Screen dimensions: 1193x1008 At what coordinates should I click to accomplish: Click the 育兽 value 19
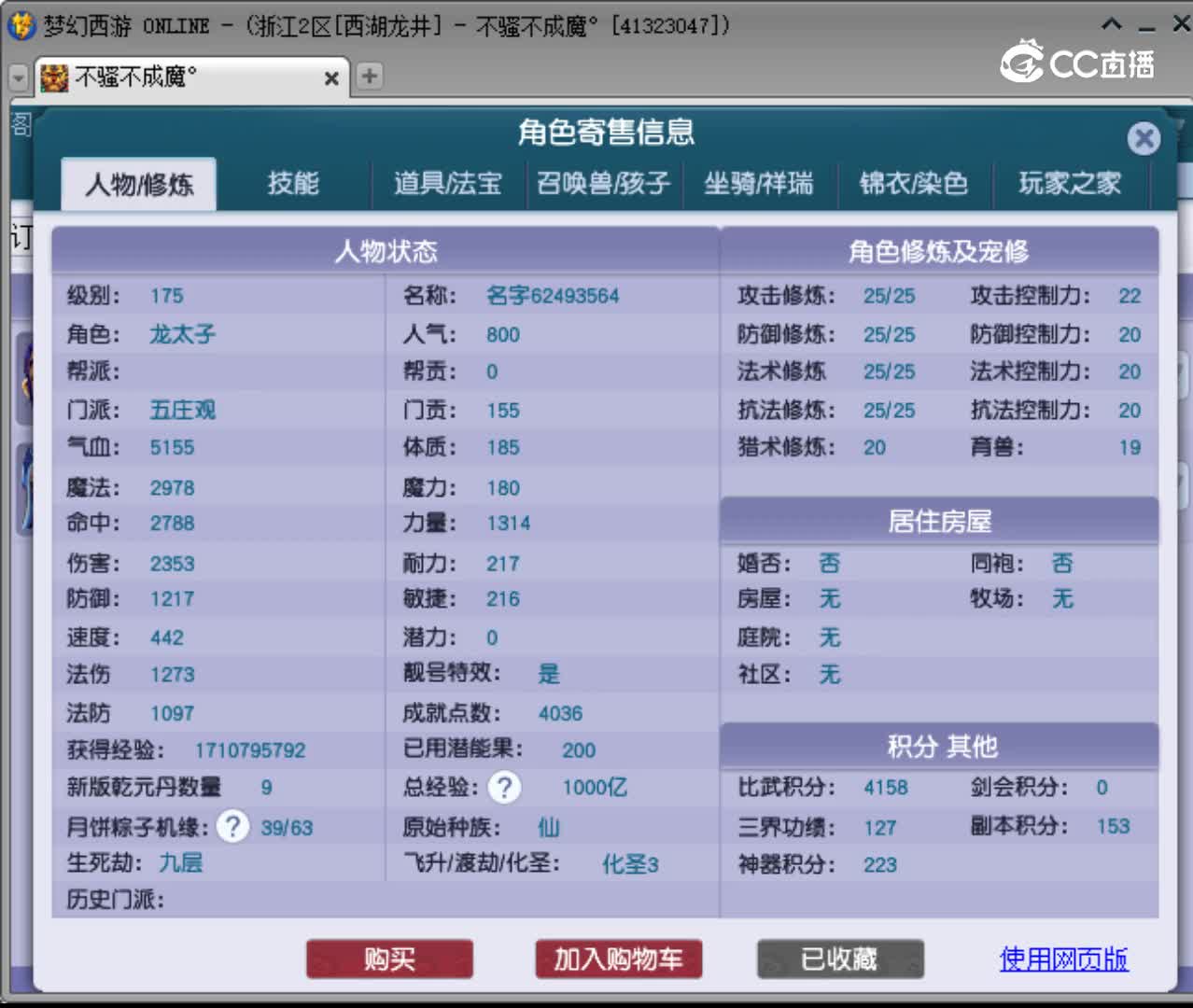click(1130, 447)
